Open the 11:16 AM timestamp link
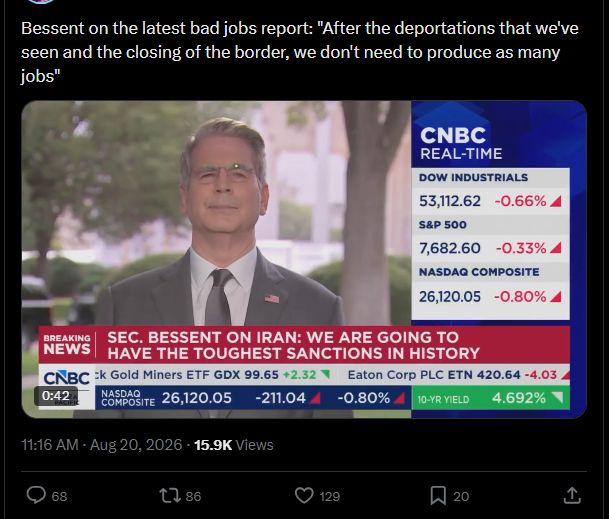This screenshot has height=519, width=609. point(50,445)
